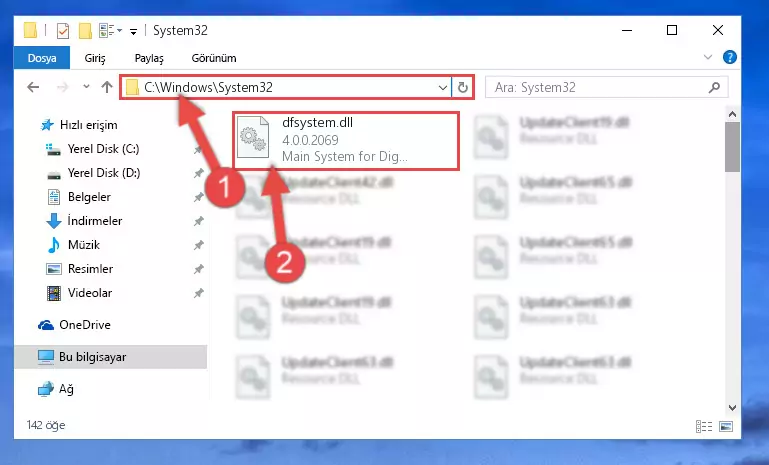Open the address bar history dropdown
This screenshot has width=769, height=465.
tap(443, 88)
